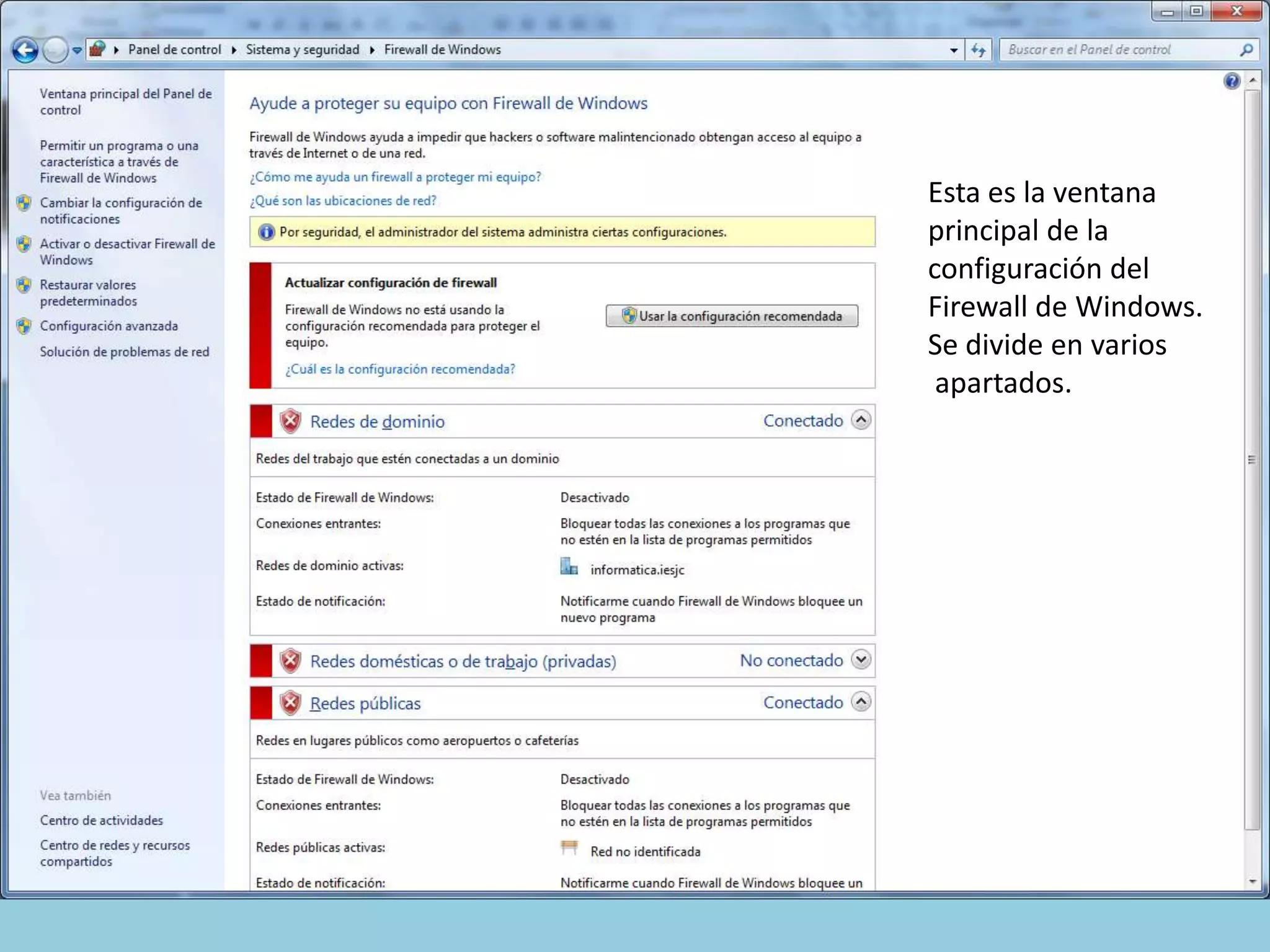Open Ventana principal del Panel de control
The height and width of the screenshot is (952, 1270).
(x=126, y=102)
